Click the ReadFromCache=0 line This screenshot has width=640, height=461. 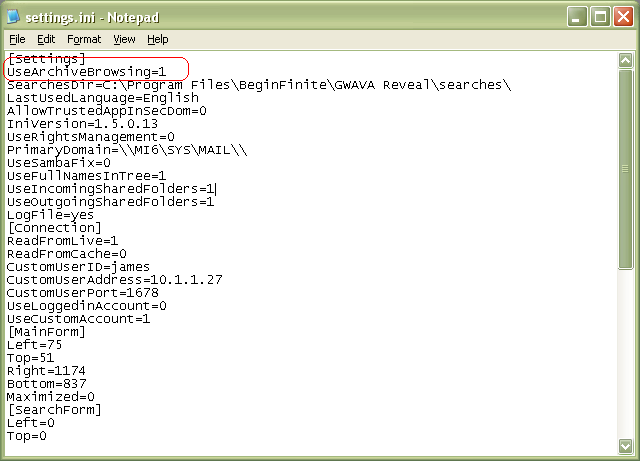(67, 254)
